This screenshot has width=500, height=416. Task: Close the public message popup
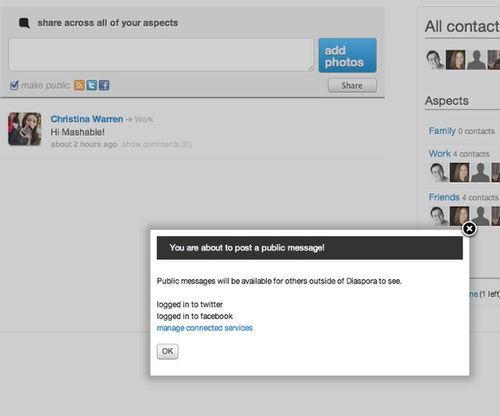[469, 229]
